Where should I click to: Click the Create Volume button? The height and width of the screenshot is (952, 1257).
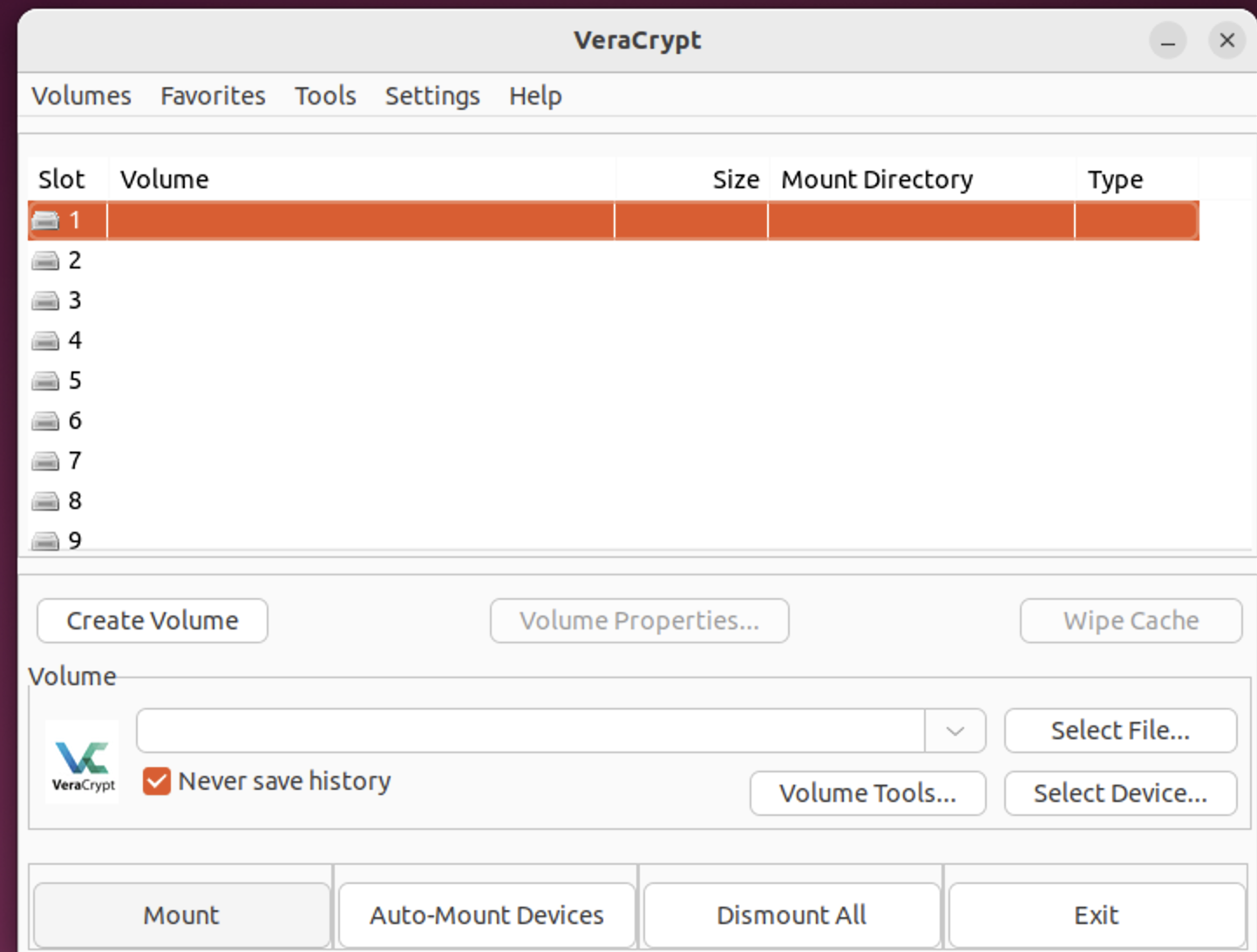coord(153,621)
